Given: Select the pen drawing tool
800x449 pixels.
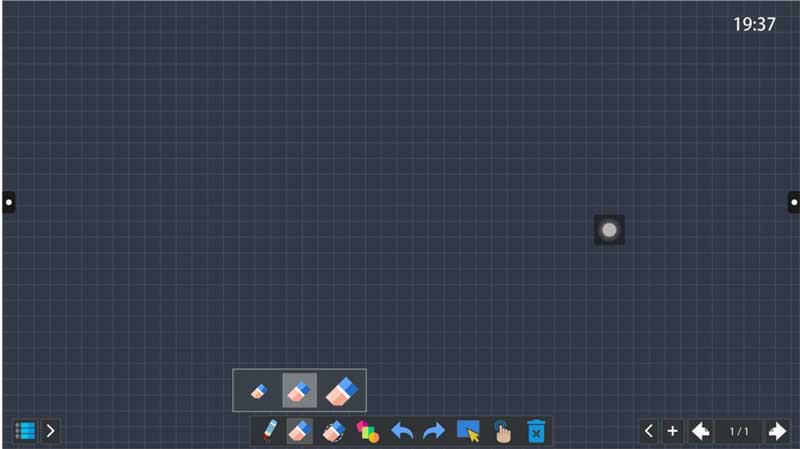Looking at the screenshot, I should tap(270, 431).
